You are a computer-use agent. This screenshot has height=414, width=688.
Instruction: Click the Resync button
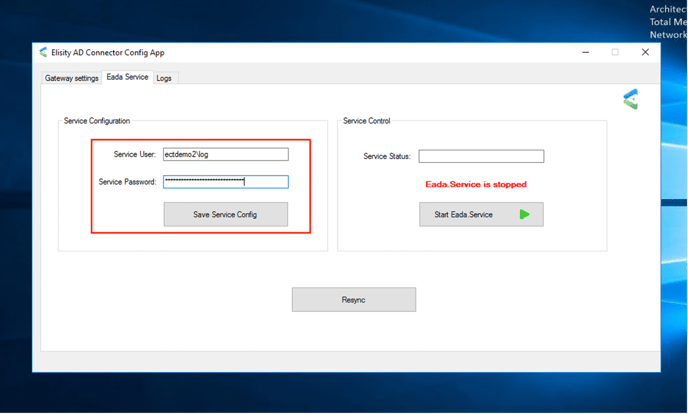[x=354, y=300]
